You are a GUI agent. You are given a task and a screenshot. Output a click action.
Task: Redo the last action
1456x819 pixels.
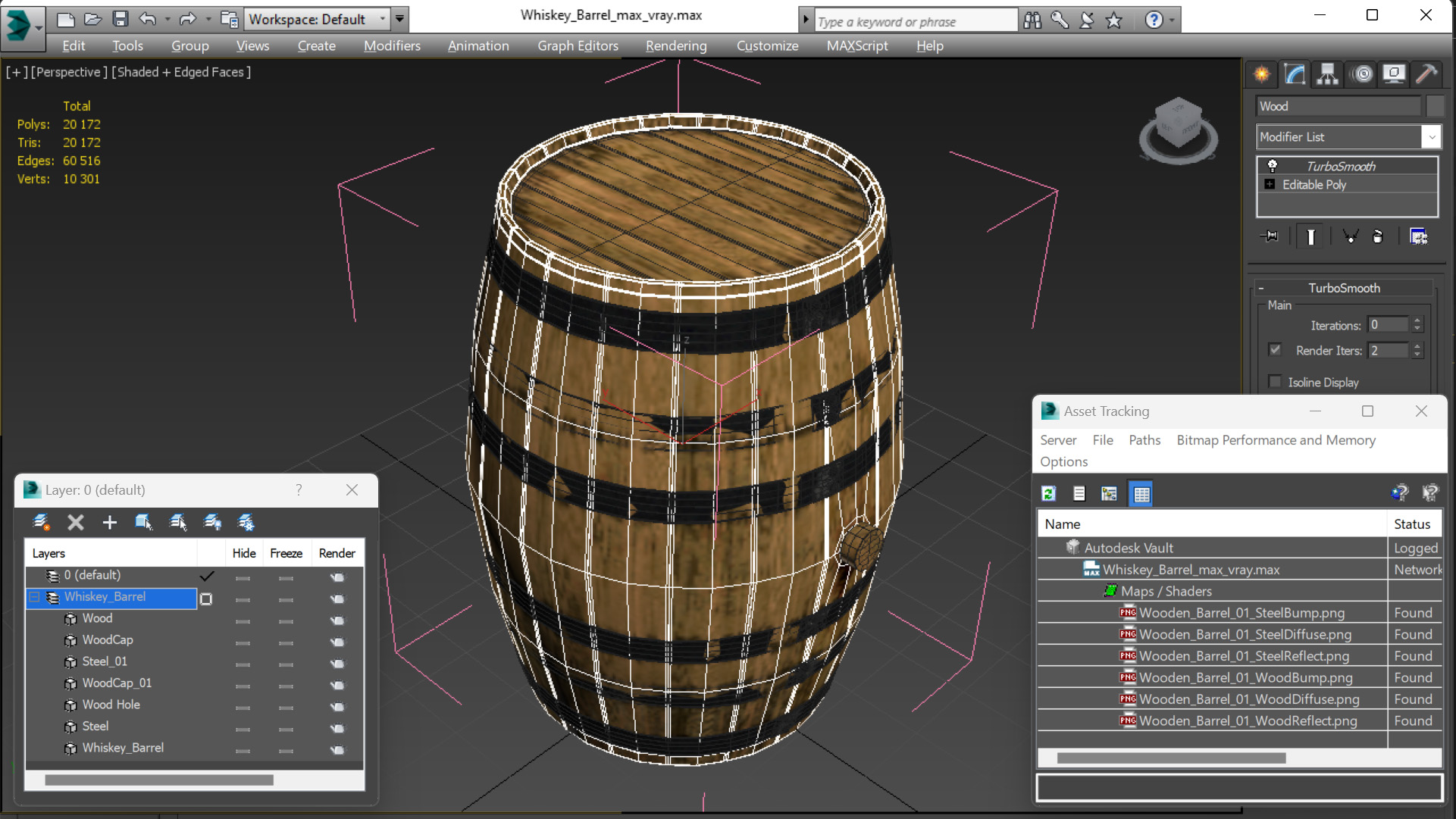[187, 19]
